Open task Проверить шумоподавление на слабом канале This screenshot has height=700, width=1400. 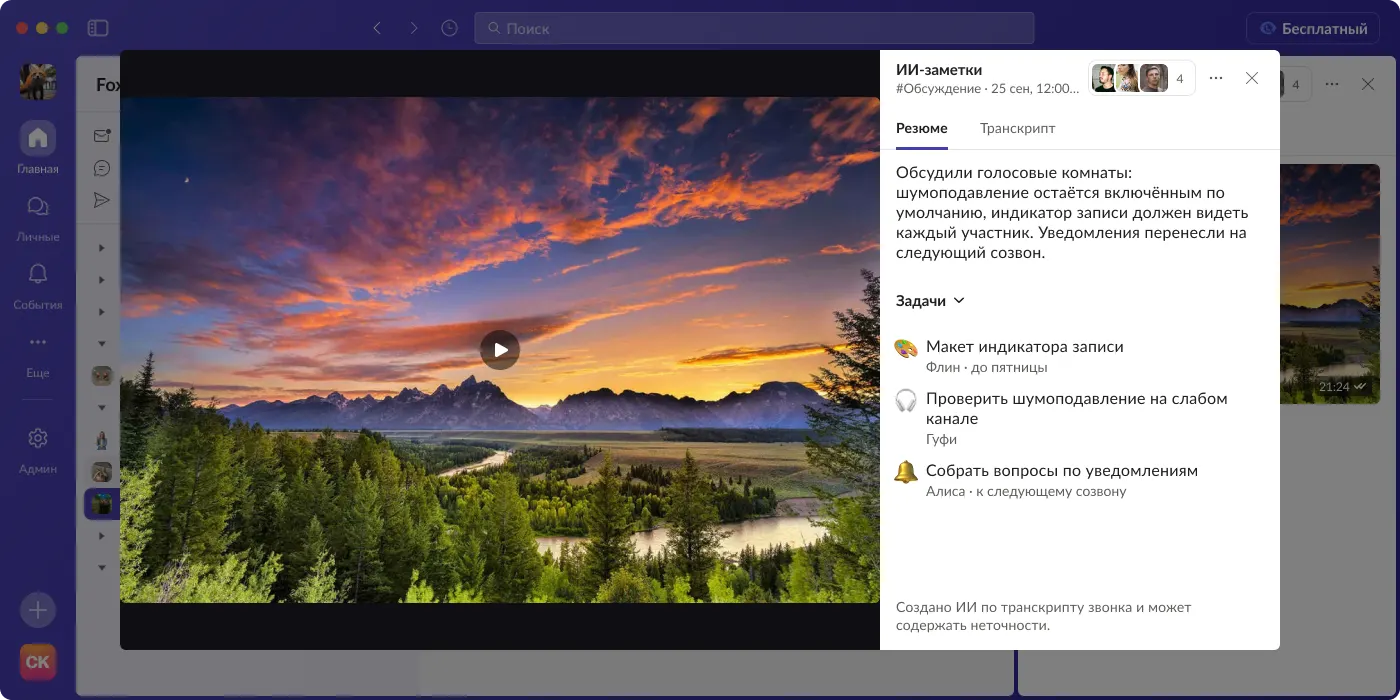point(1076,409)
